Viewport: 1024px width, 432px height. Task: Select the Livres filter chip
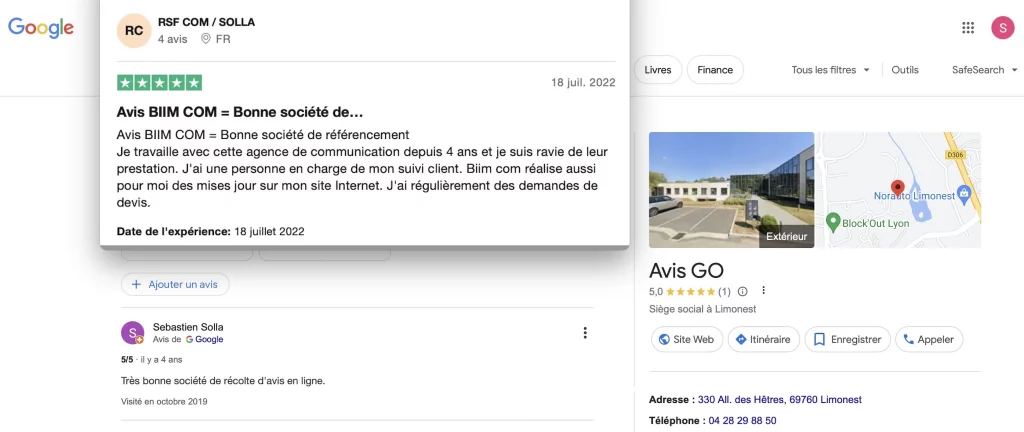point(658,70)
